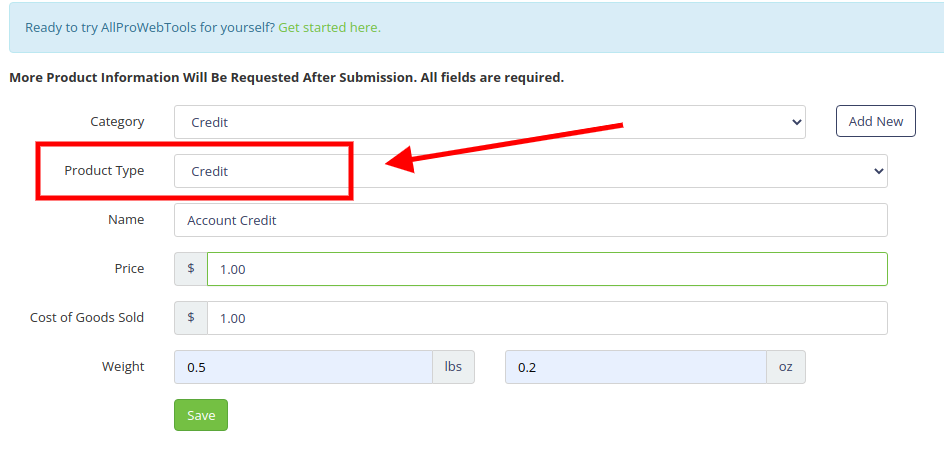Screen dimensions: 944x454
Task: Click the dollar sign beside Price
Action: click(191, 269)
